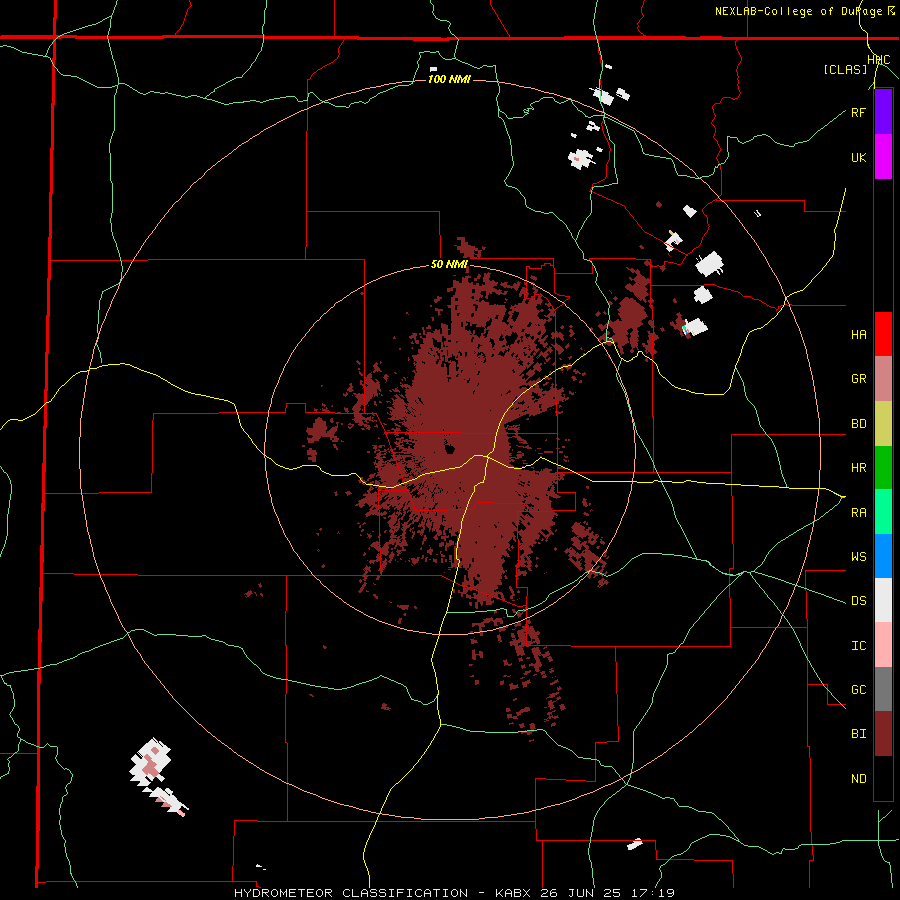Click the BI dark red swatch

click(883, 734)
